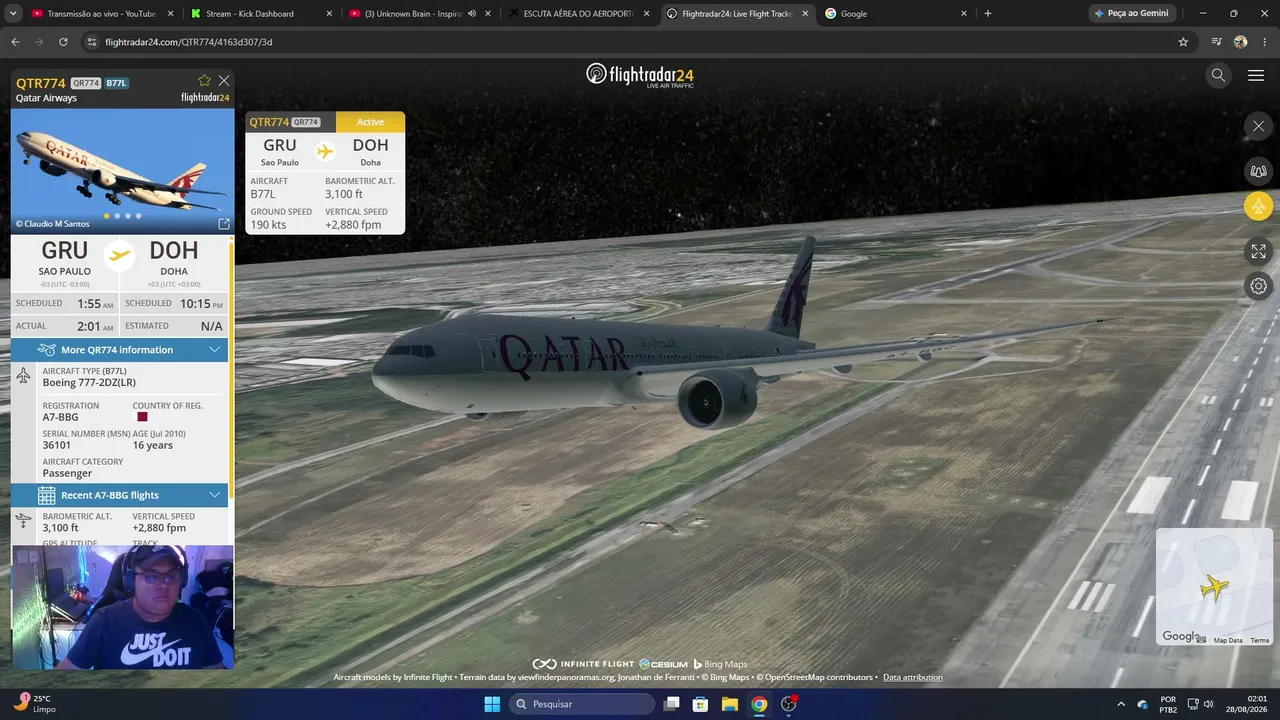1280x720 pixels.
Task: Open the tab search dropdown arrow
Action: [x=12, y=14]
